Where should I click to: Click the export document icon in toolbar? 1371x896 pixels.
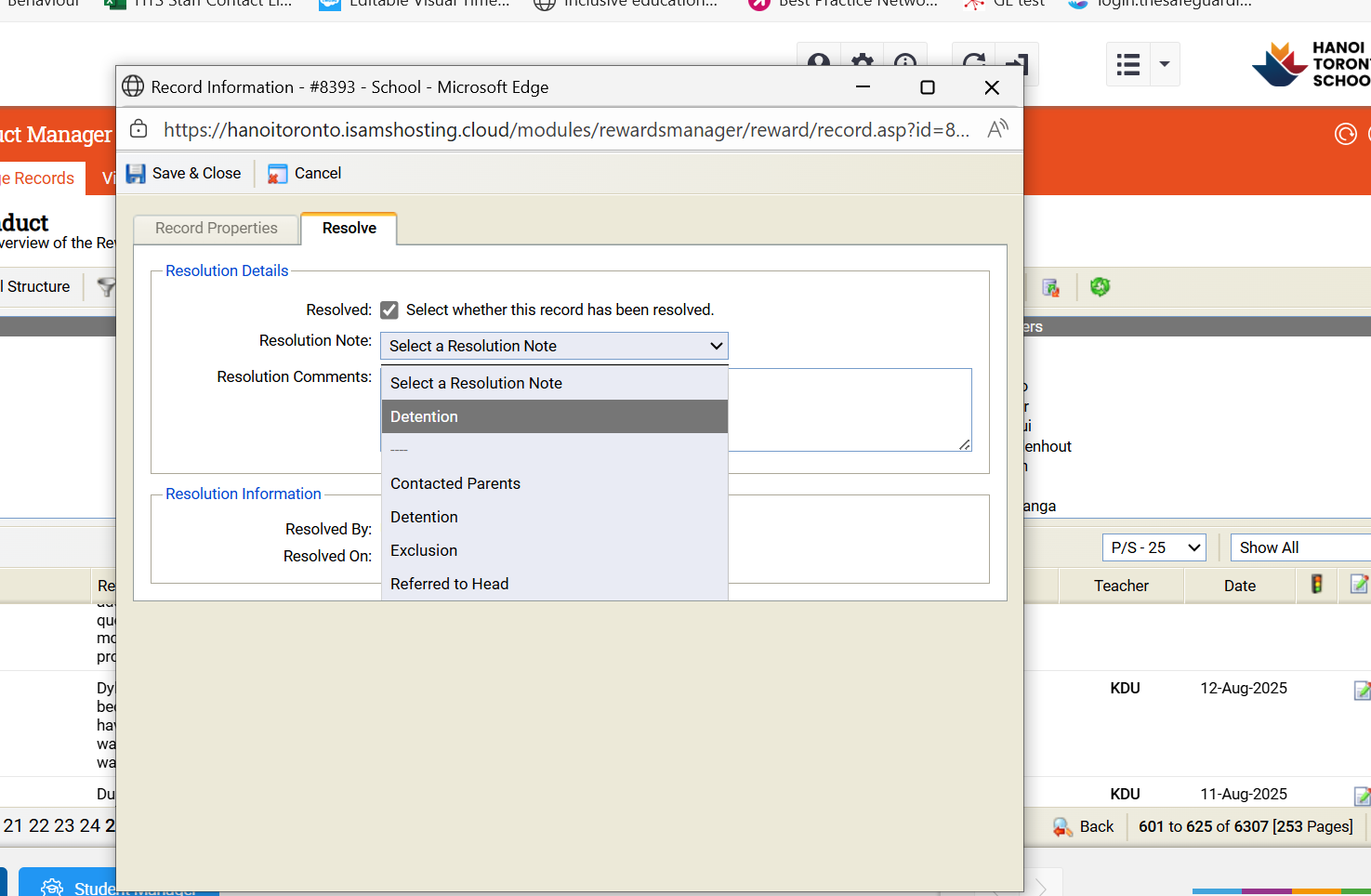[x=1050, y=287]
